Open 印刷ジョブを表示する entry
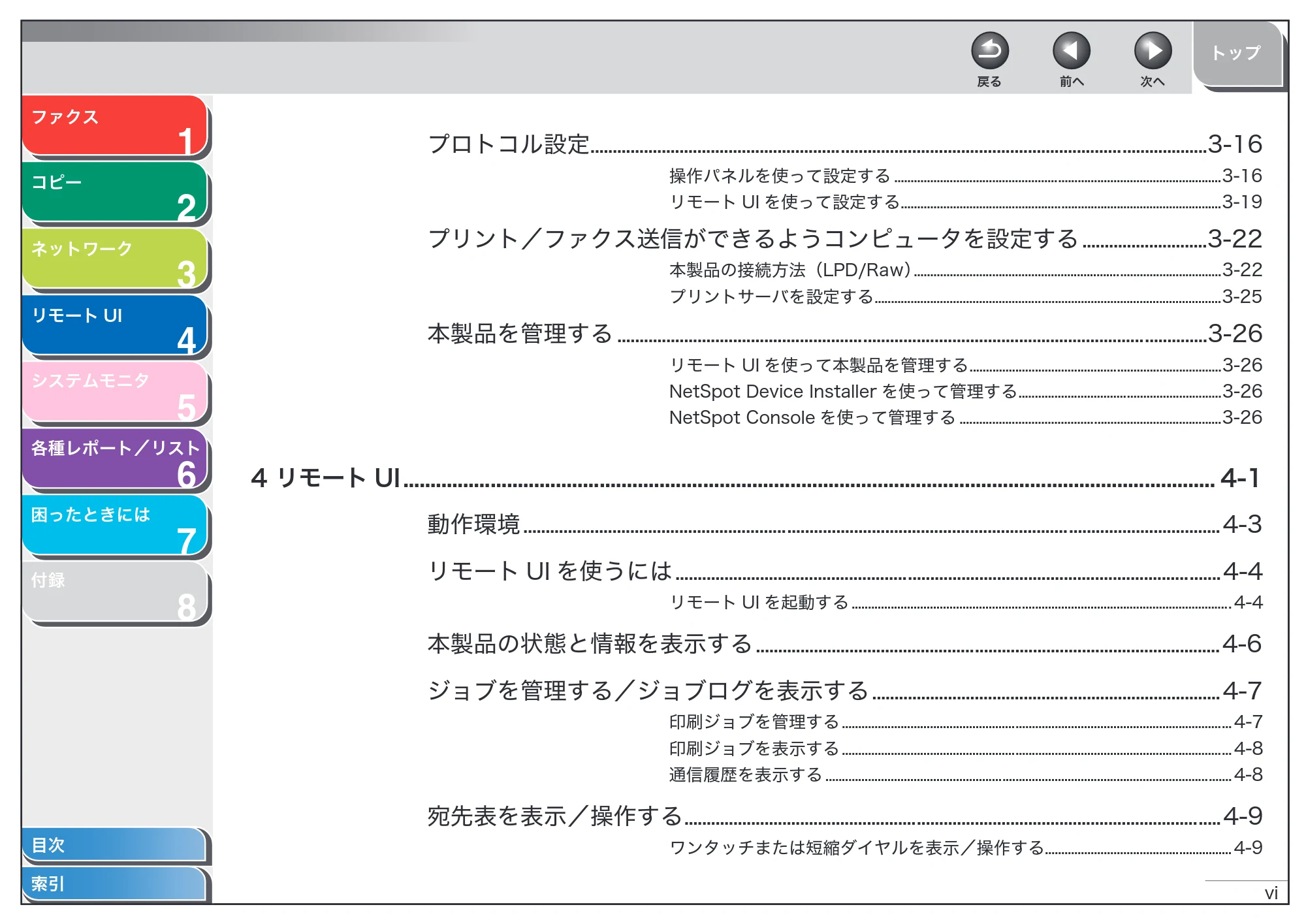The image size is (1306, 924). click(966, 748)
